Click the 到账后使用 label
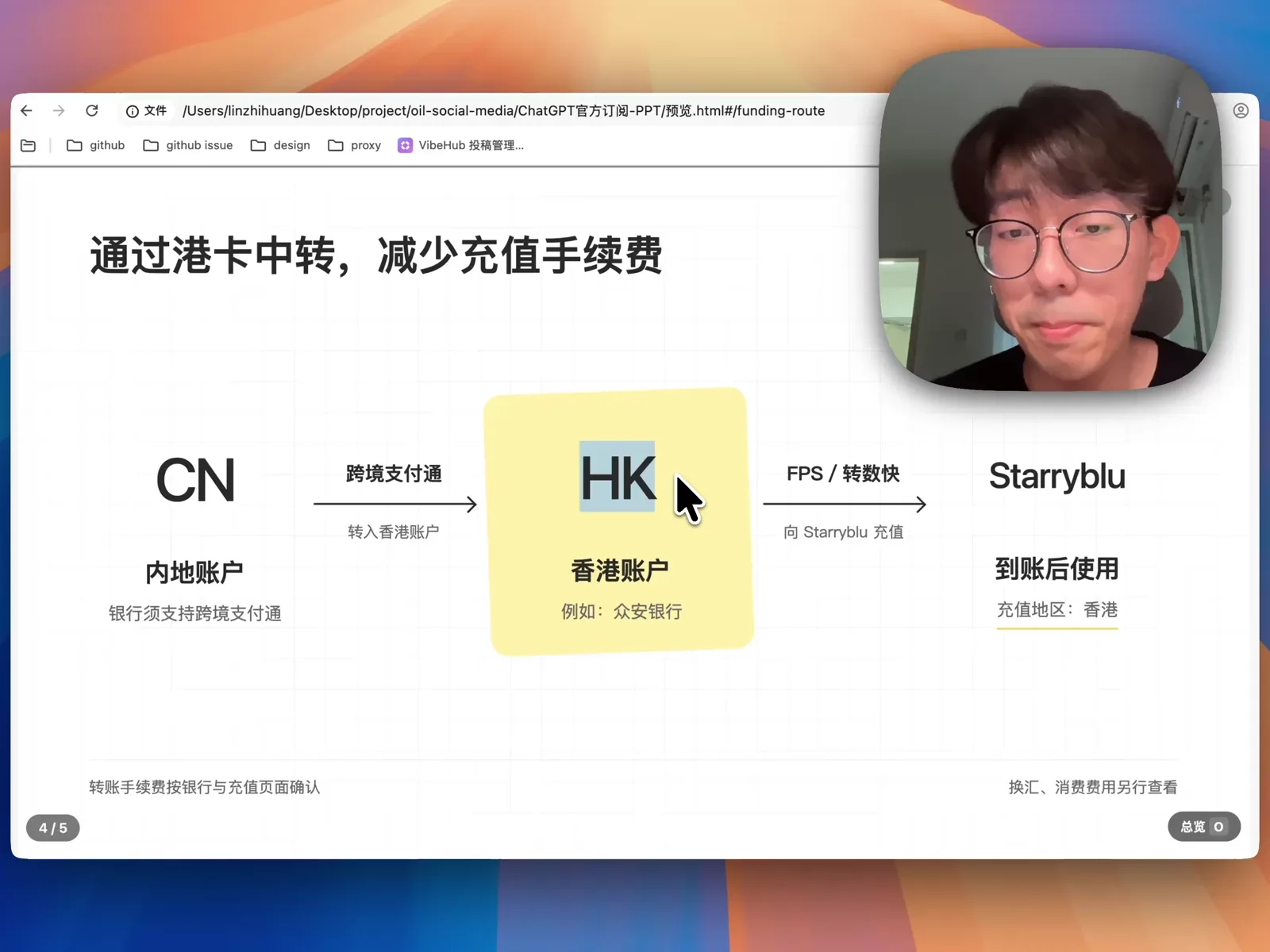 point(1056,568)
